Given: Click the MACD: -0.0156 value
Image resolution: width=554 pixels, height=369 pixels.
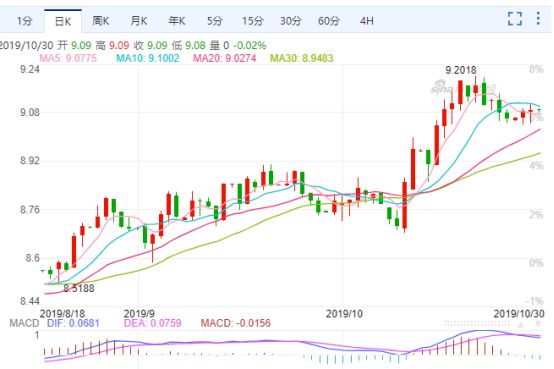Looking at the screenshot, I should [x=236, y=323].
